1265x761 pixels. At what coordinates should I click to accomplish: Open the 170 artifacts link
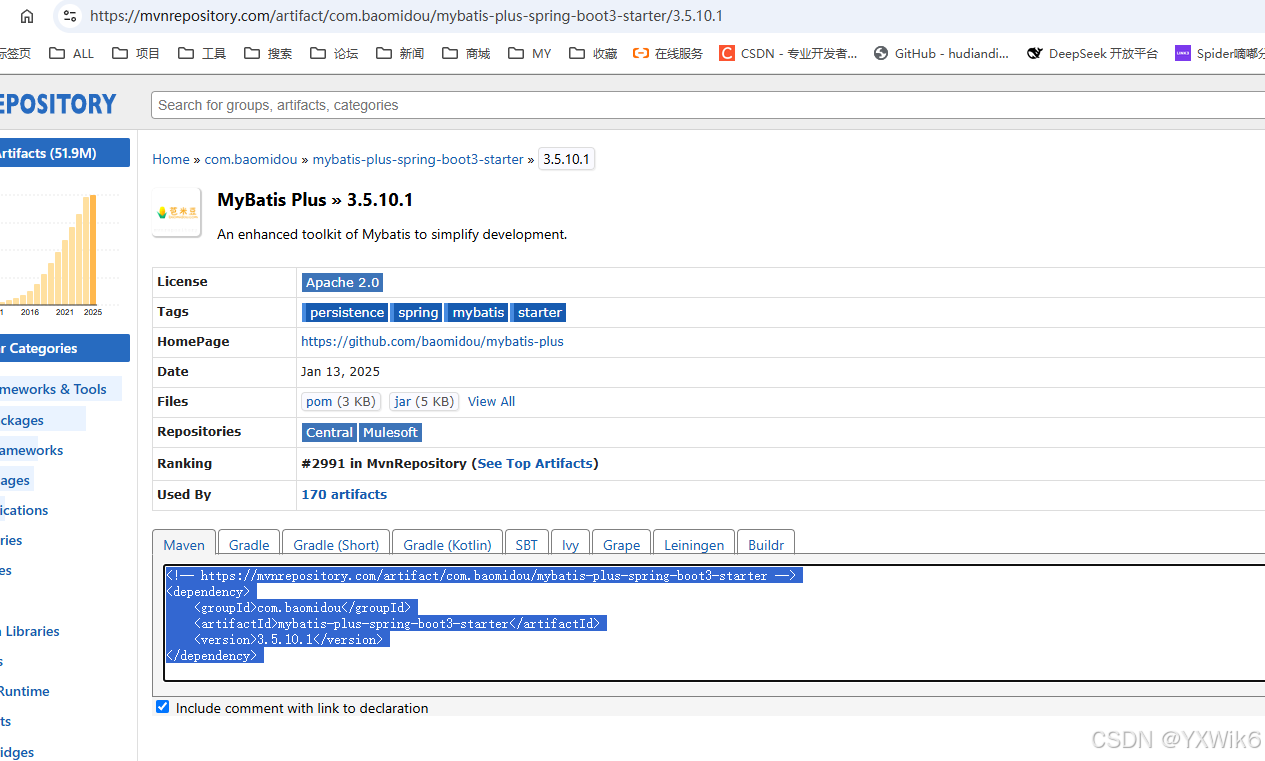[x=344, y=494]
